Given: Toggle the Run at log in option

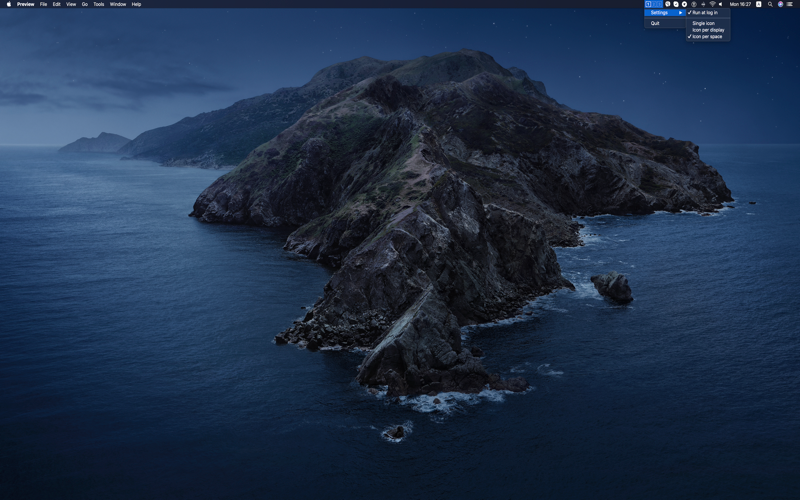Looking at the screenshot, I should point(708,12).
